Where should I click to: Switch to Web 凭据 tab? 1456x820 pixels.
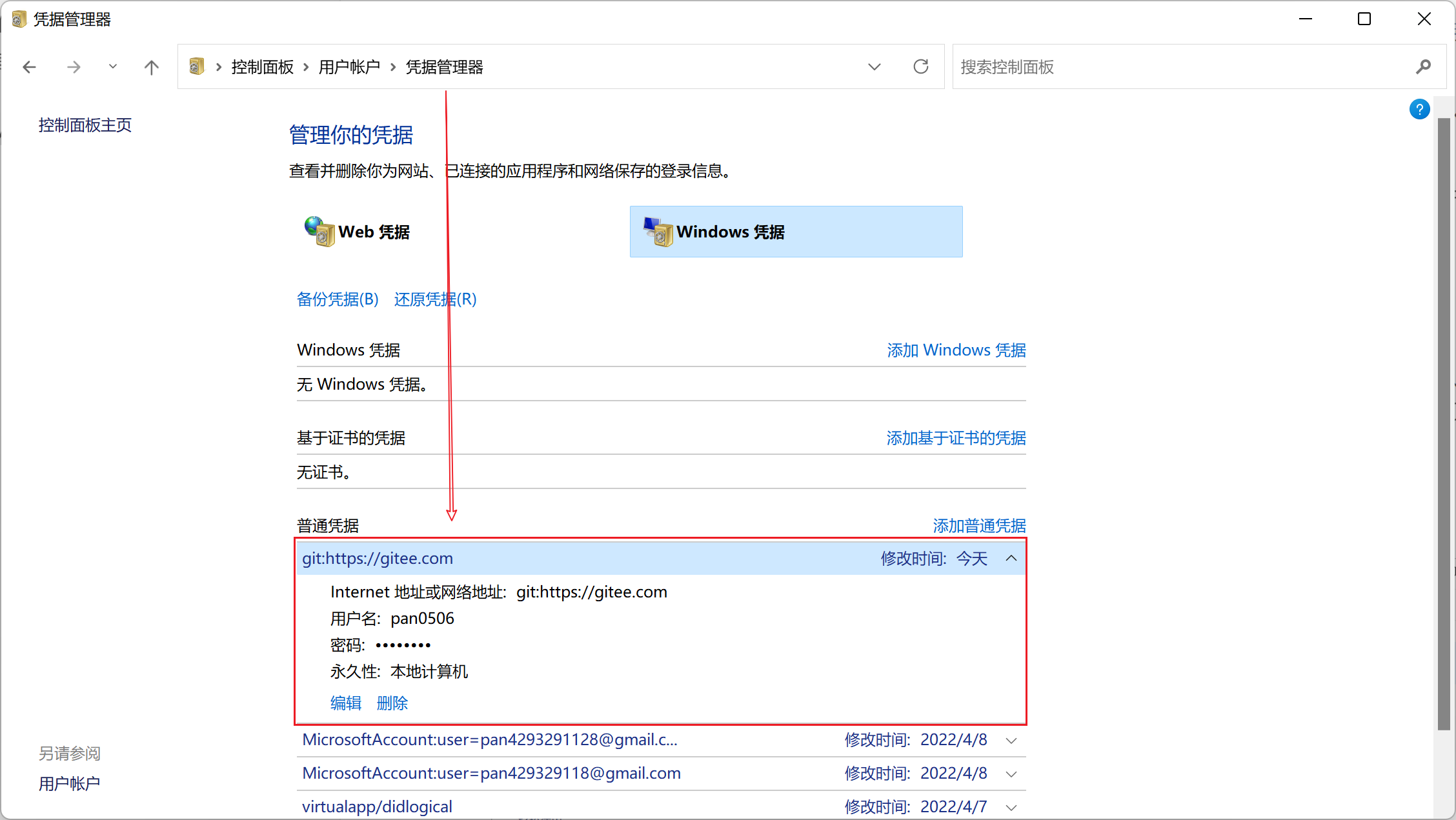374,232
